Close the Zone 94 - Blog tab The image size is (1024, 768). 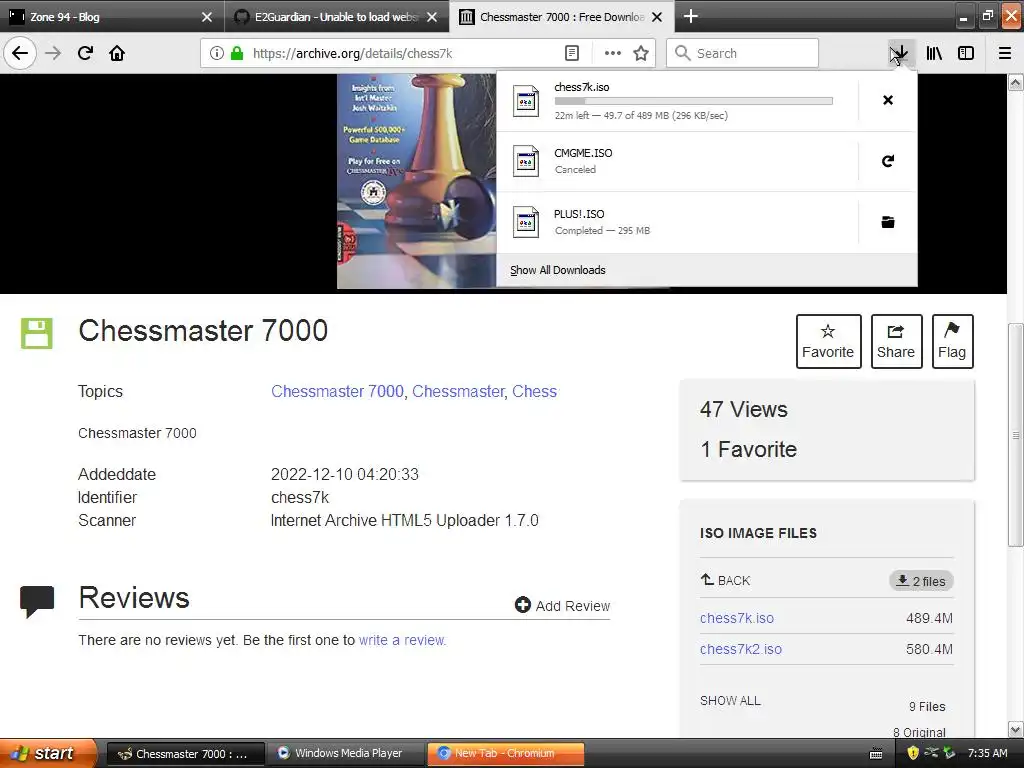point(206,17)
